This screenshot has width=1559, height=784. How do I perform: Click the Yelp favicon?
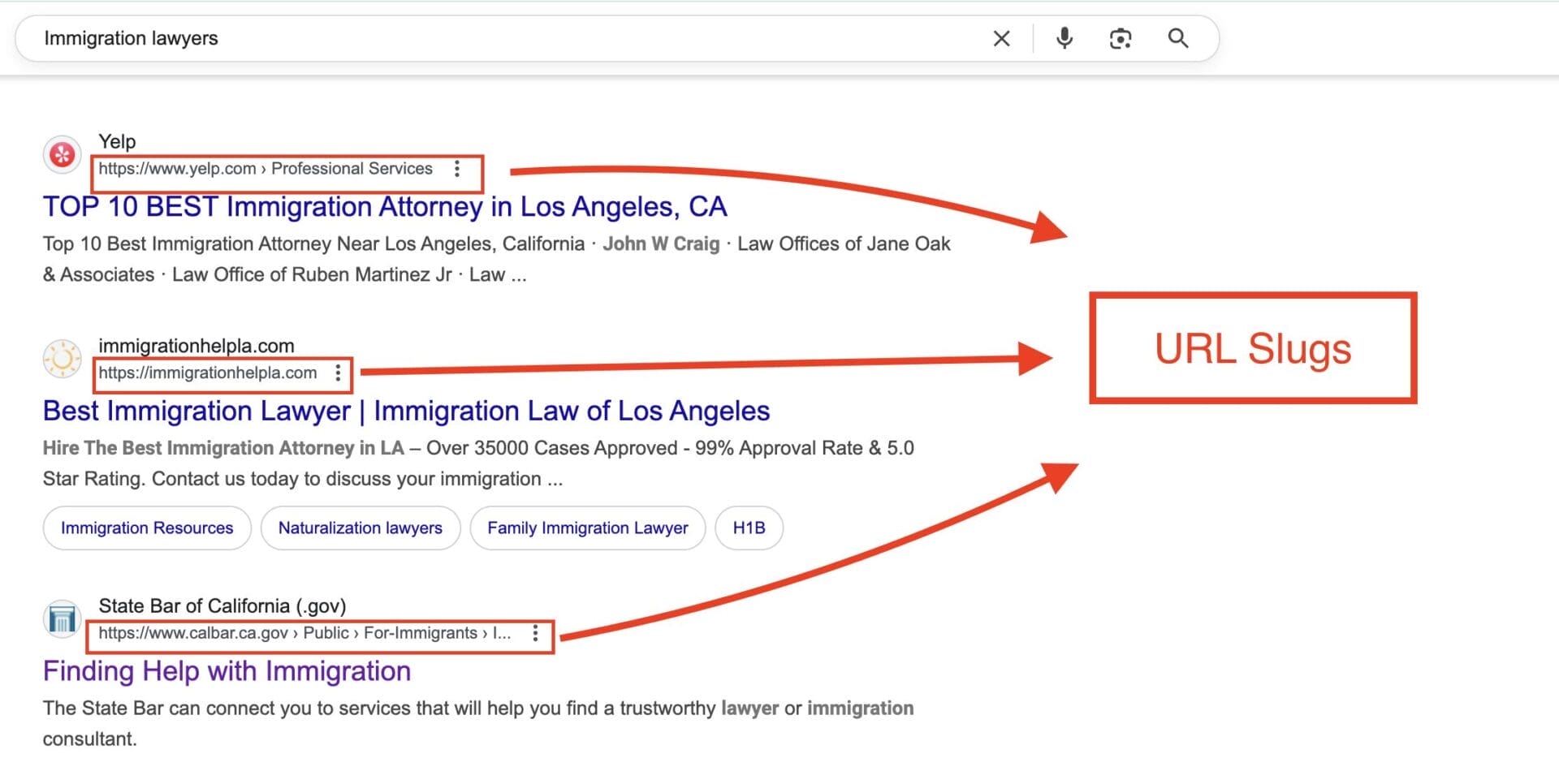click(61, 154)
